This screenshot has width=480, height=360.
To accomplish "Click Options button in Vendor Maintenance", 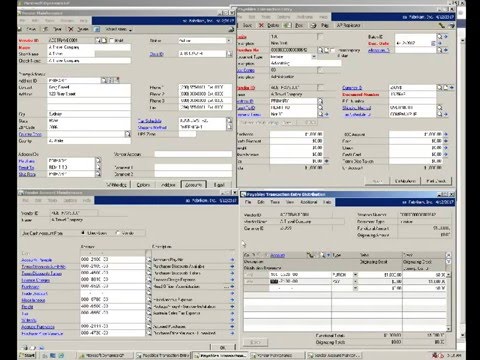I will pos(143,184).
